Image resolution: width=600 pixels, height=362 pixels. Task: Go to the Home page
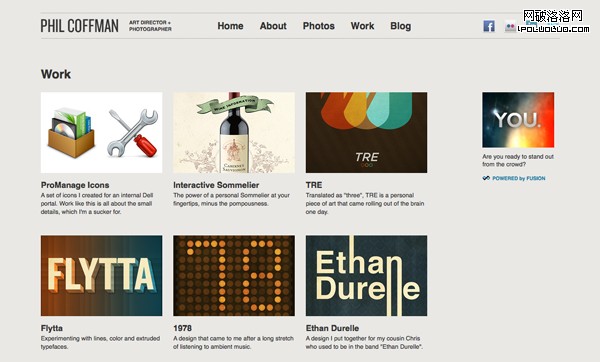tap(230, 26)
